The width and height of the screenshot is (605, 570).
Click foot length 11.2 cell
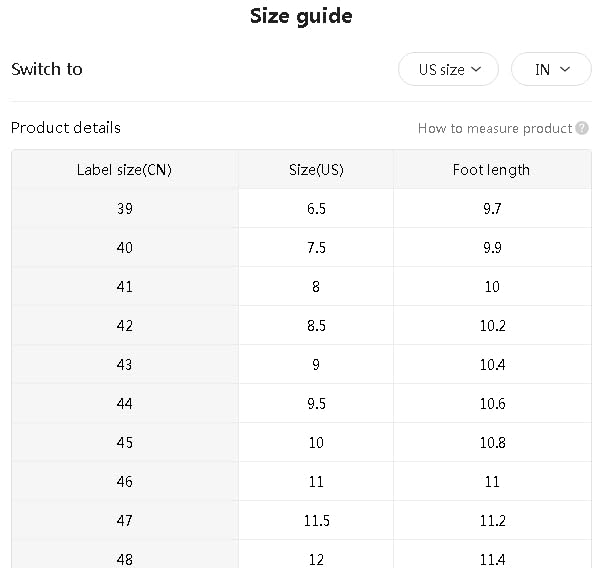click(492, 520)
